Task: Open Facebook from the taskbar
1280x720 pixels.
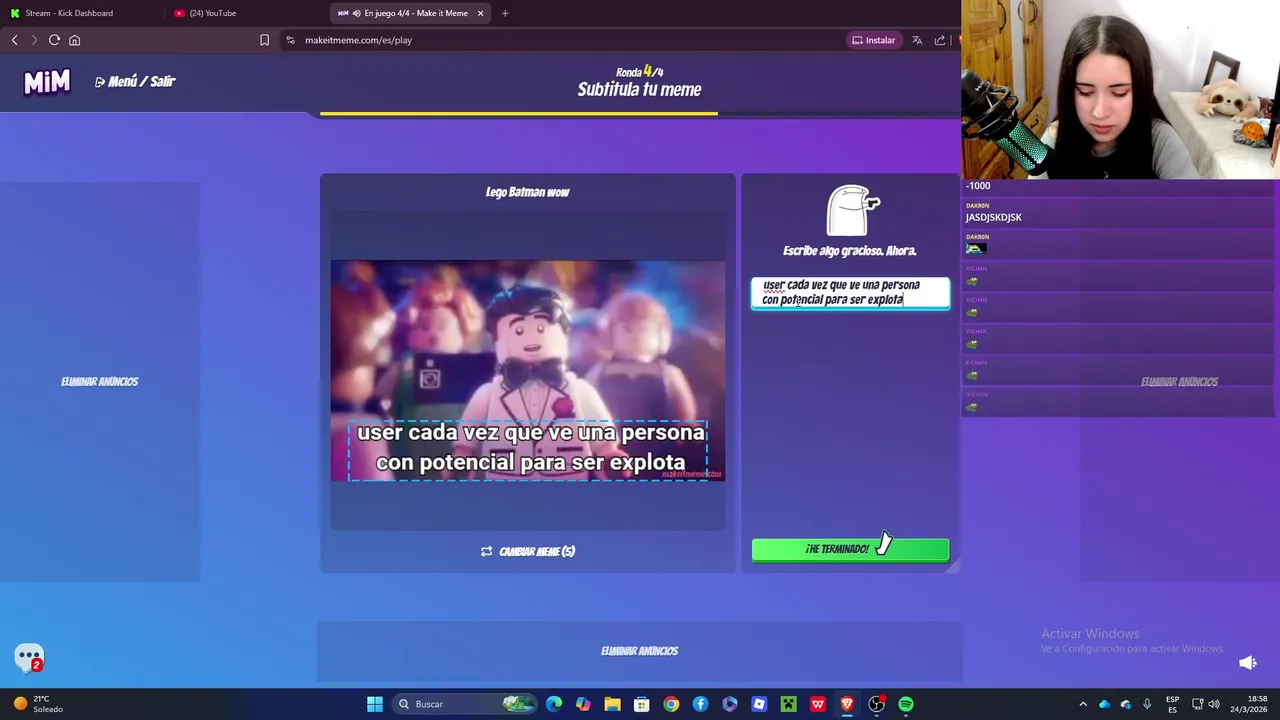Action: point(700,704)
